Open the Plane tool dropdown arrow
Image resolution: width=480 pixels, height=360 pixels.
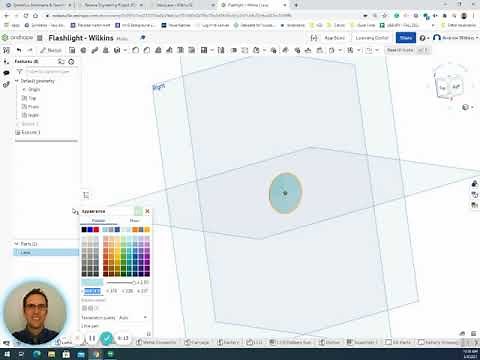click(359, 50)
